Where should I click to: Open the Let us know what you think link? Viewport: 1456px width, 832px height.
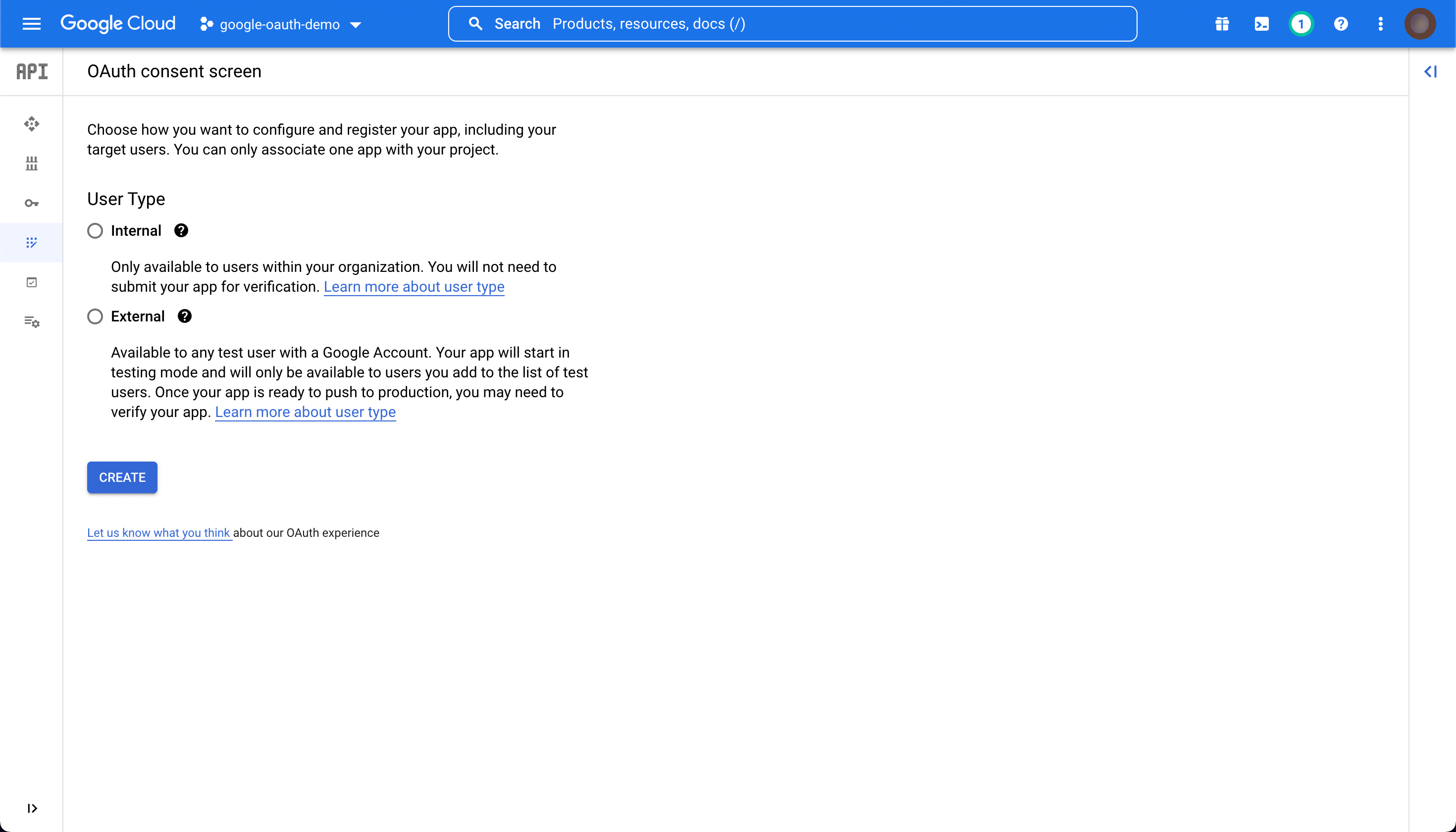coord(158,532)
